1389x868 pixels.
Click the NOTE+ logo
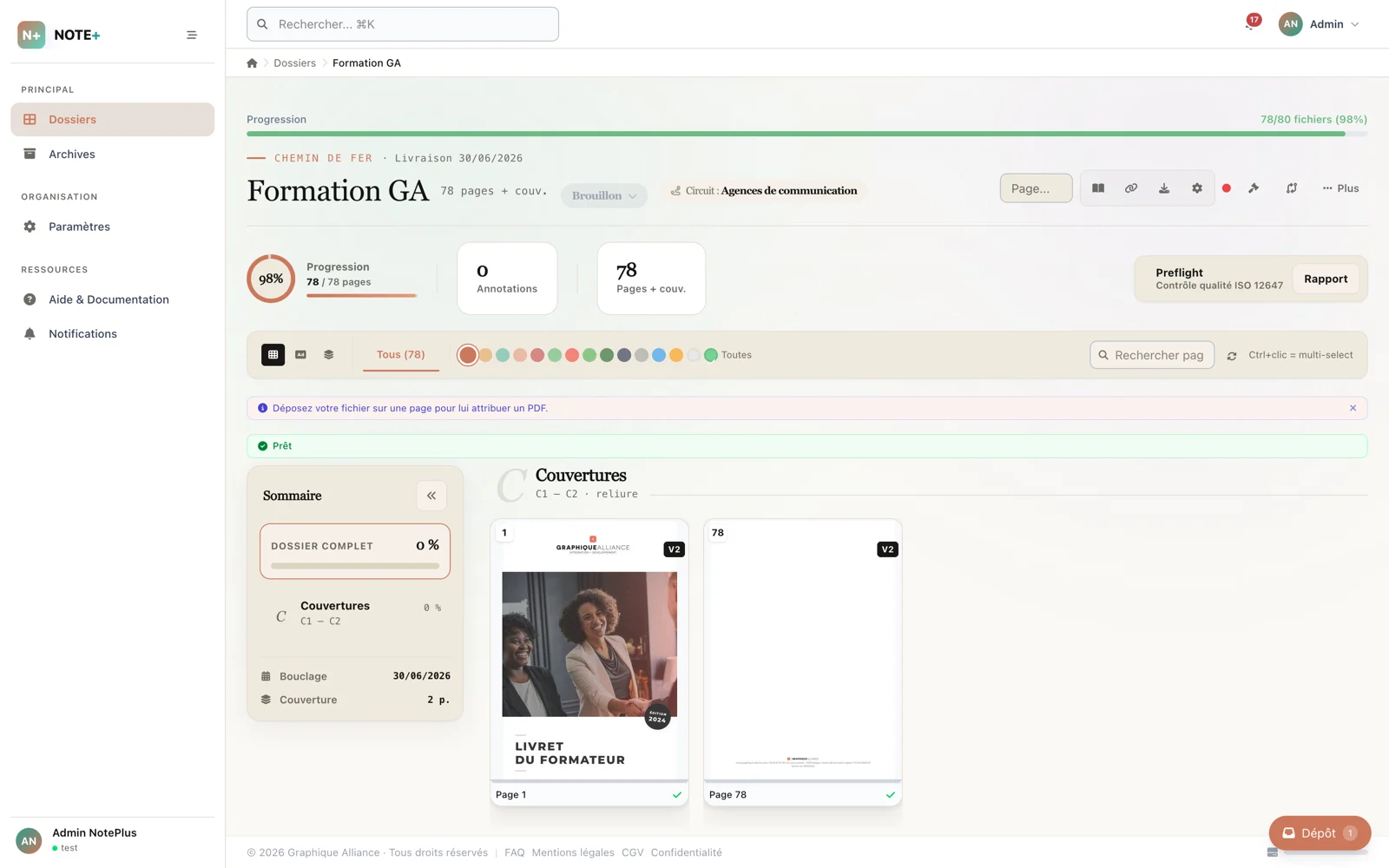[x=59, y=35]
